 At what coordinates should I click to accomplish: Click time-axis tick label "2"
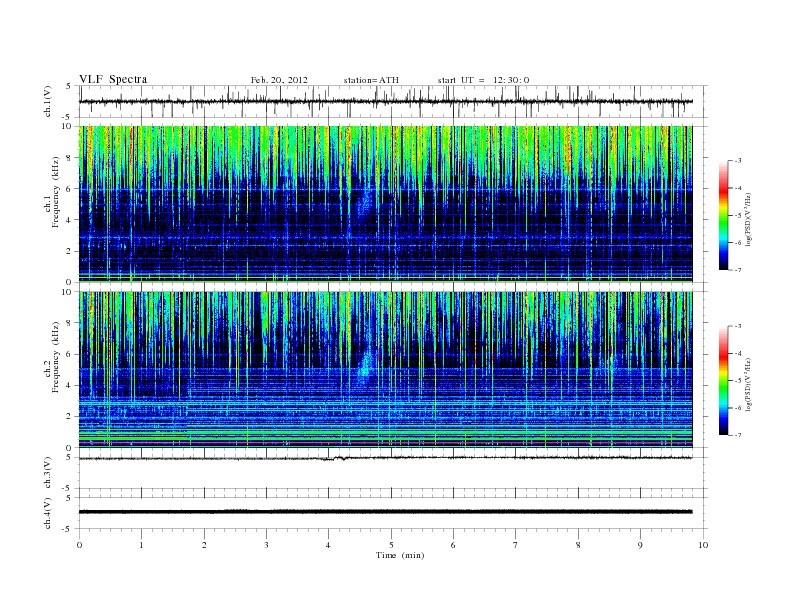(204, 545)
